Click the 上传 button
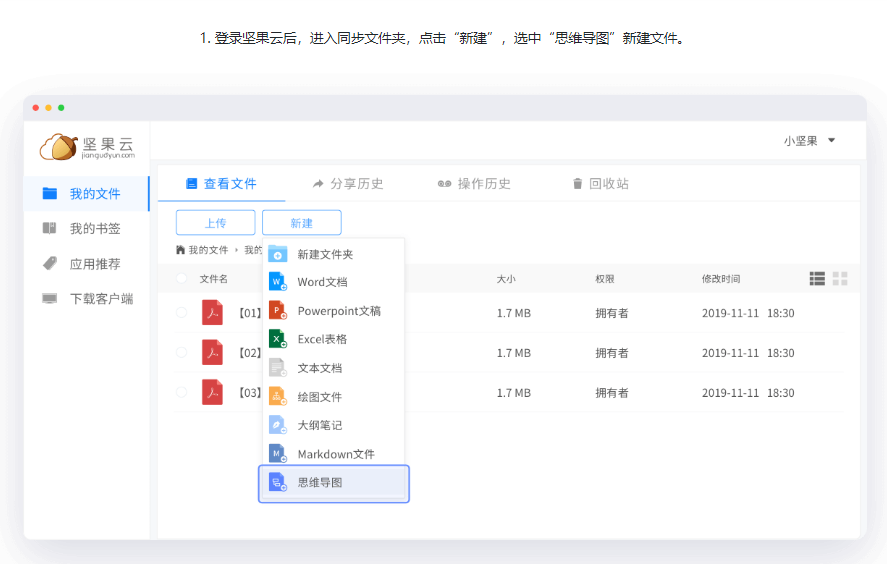887x564 pixels. pyautogui.click(x=216, y=222)
